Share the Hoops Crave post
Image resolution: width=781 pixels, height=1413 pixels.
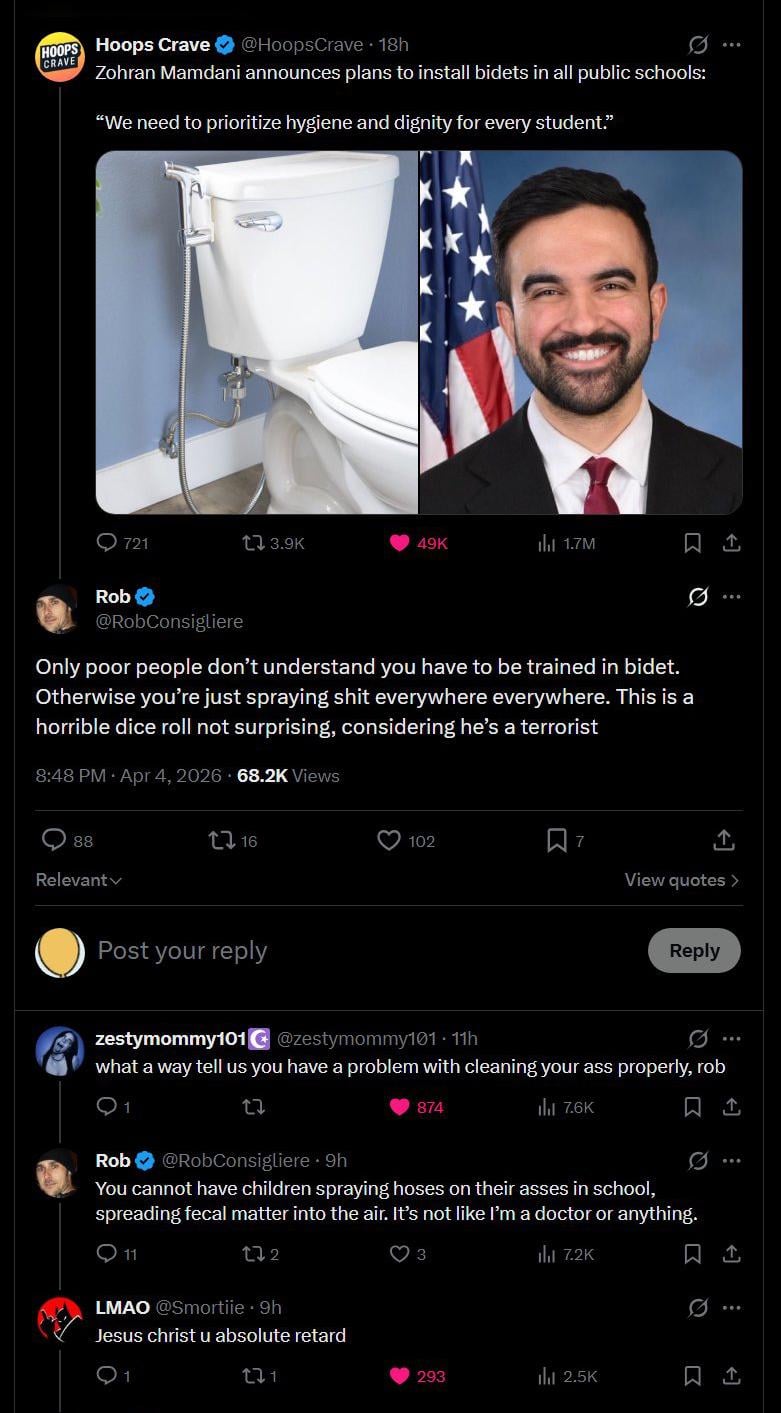coord(731,543)
